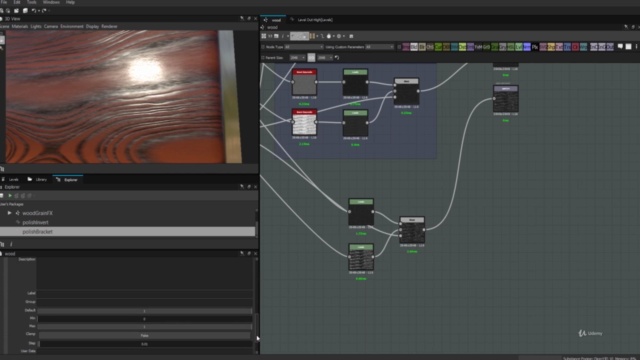
Task: Add a Gradient (Grd) node from palette
Action: (486, 47)
